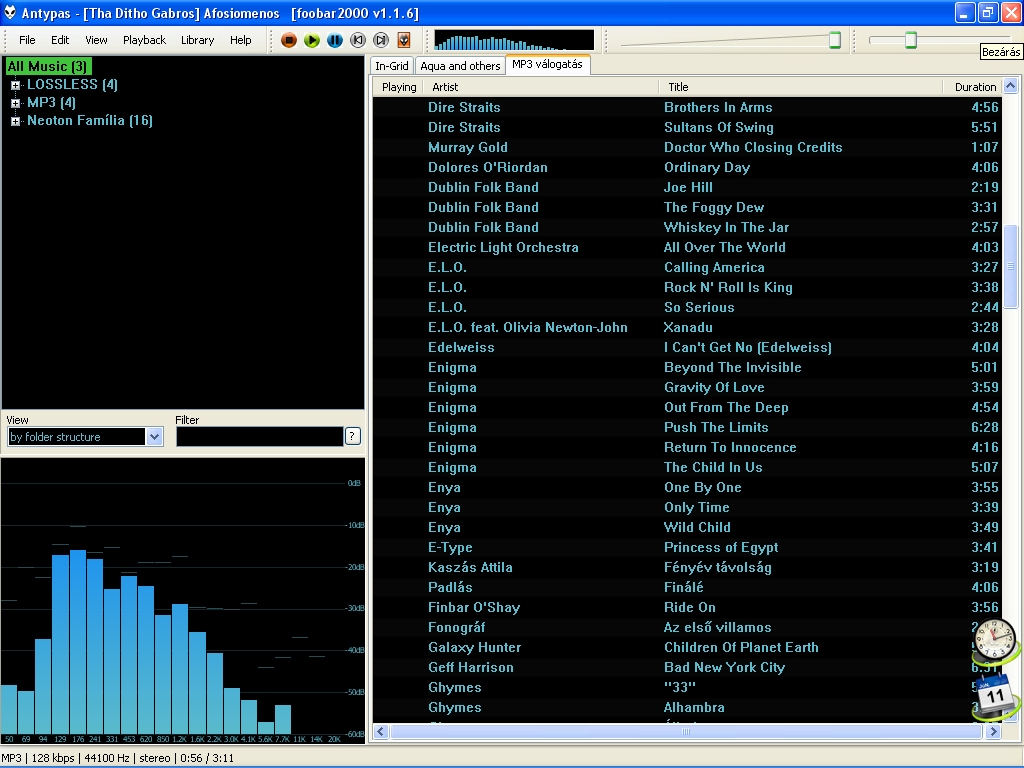Select the 'Fényév távolság' track

pyautogui.click(x=686, y=568)
